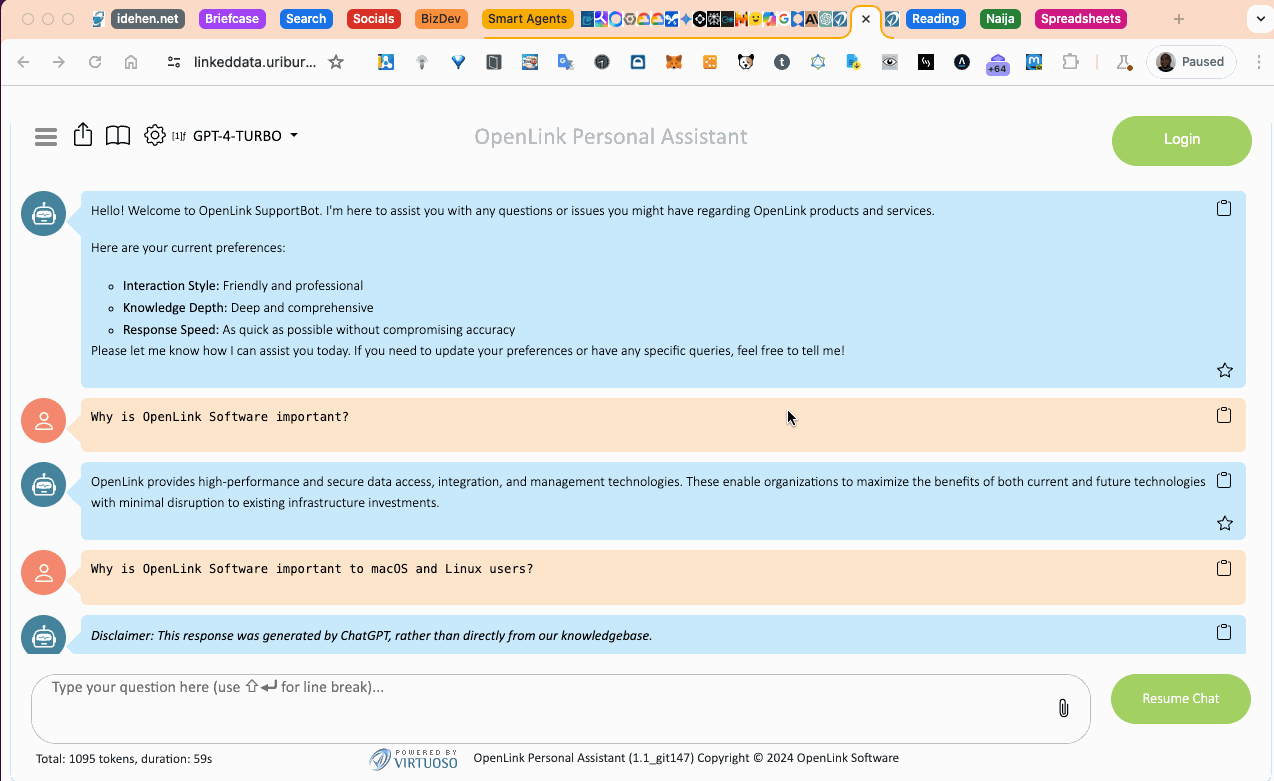Viewport: 1274px width, 781px height.
Task: Click the user avatar beside the first question
Action: [x=43, y=421]
